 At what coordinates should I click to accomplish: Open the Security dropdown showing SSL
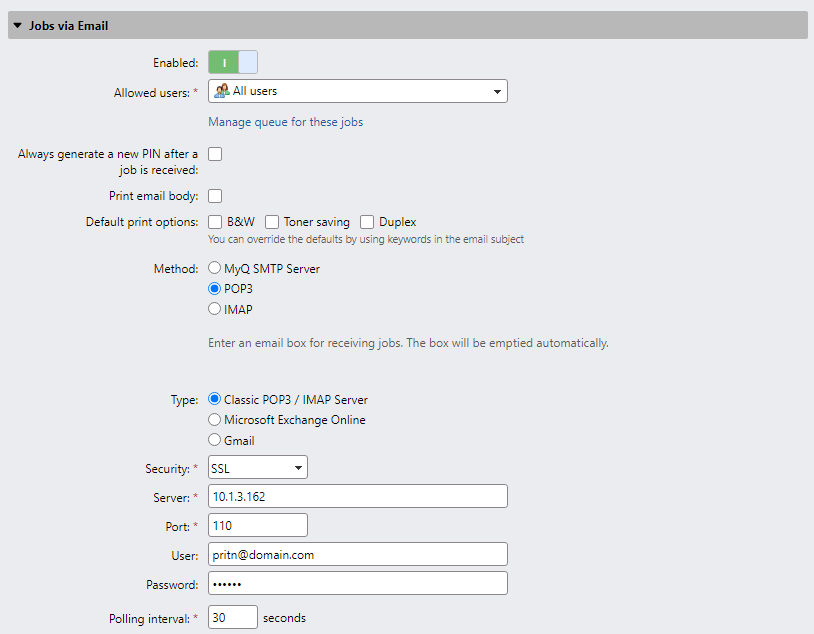(x=299, y=467)
